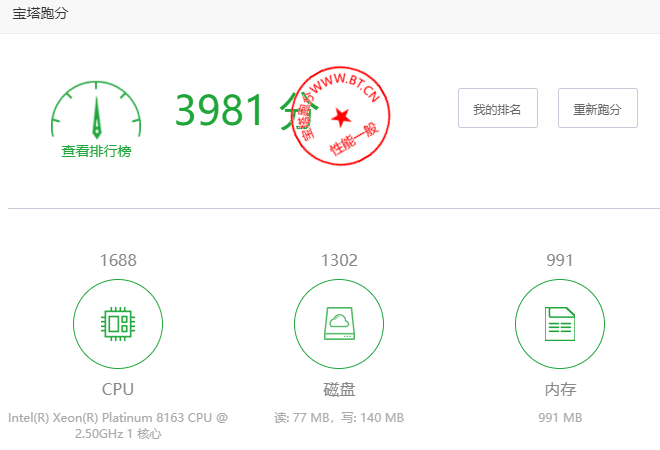
Task: Click the 宝塔跑分 window title
Action: click(40, 13)
